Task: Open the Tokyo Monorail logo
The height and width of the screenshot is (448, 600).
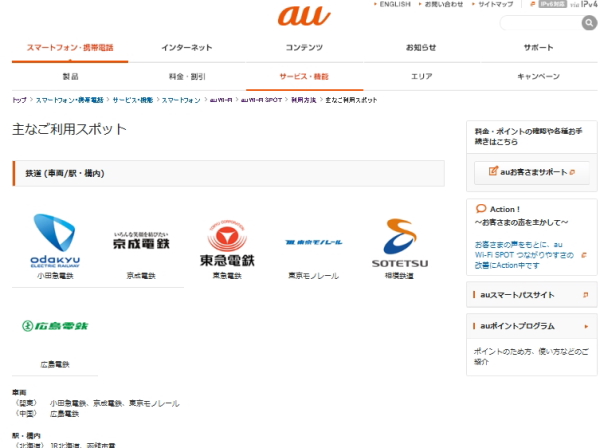Action: click(314, 242)
